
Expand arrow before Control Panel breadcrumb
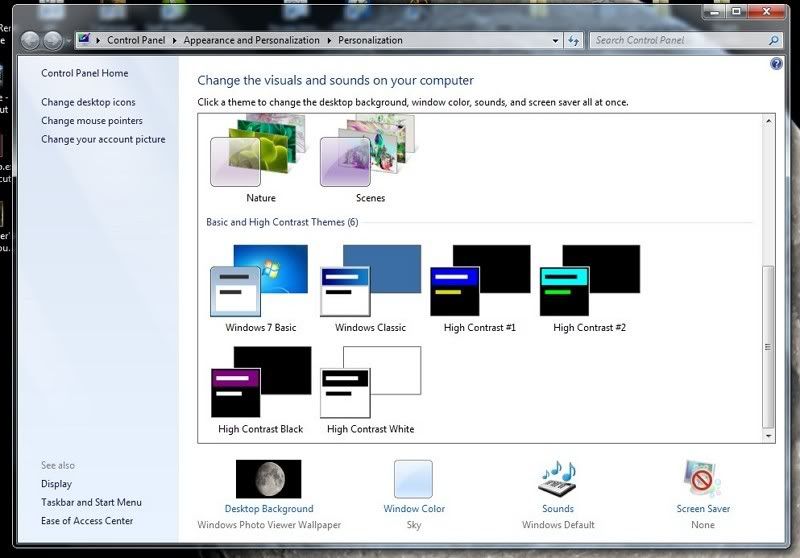tap(98, 40)
